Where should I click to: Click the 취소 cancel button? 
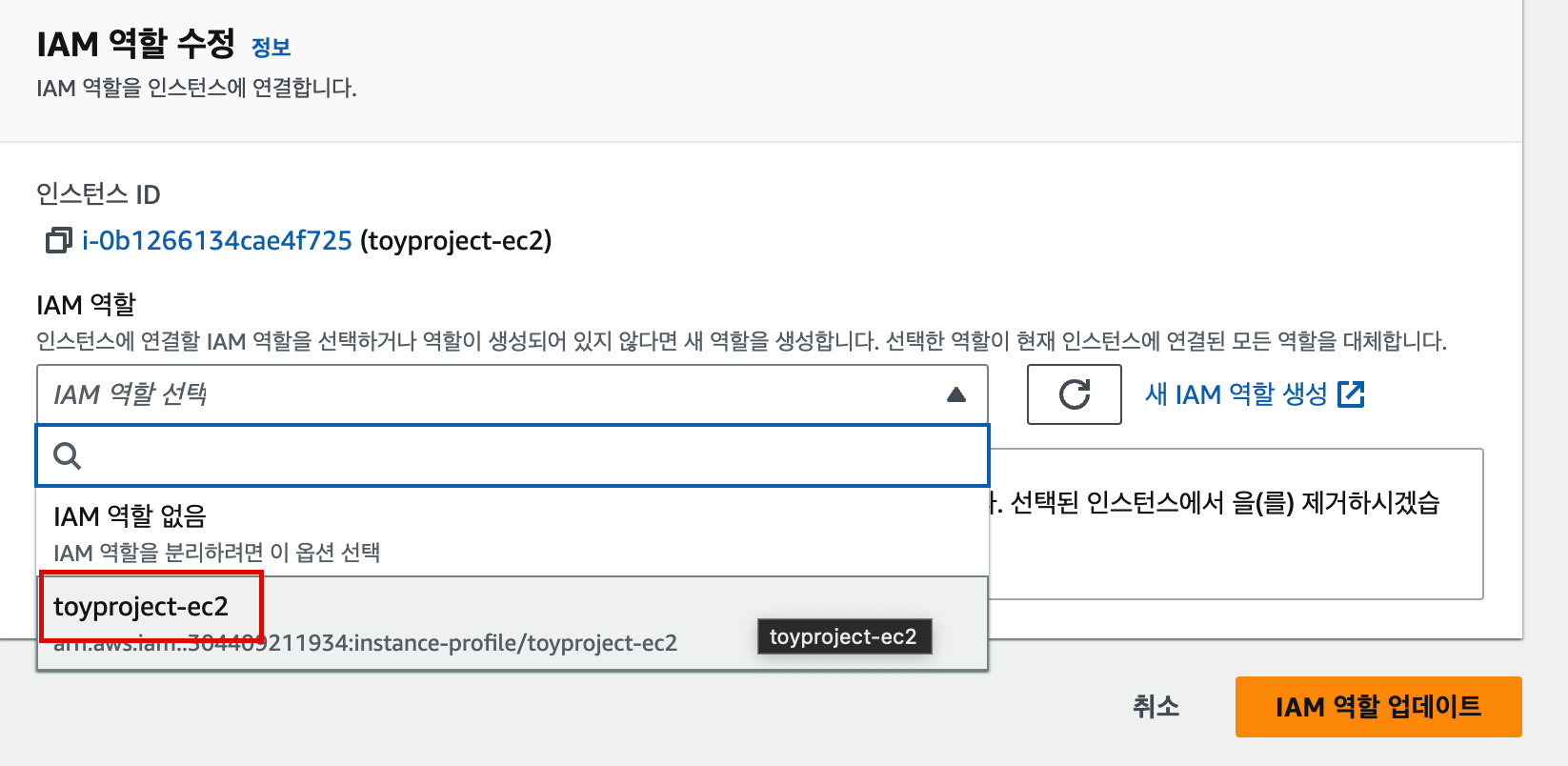click(x=1156, y=706)
